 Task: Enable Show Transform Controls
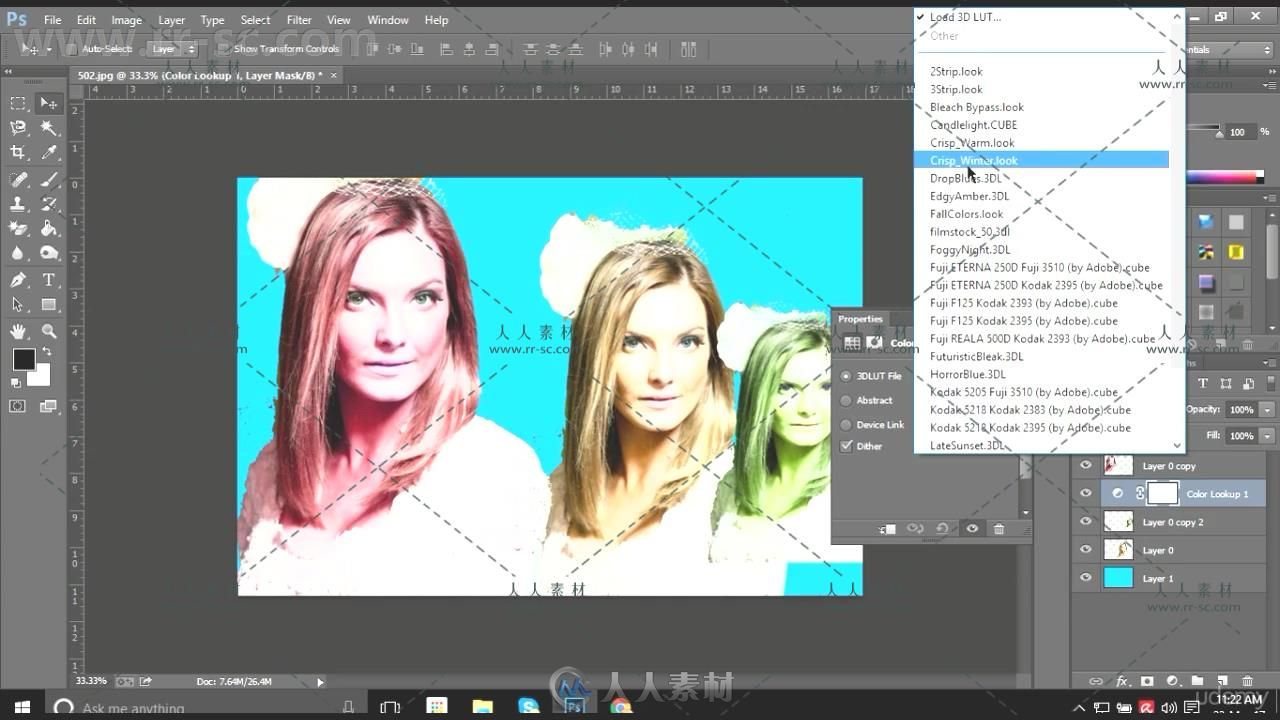click(x=223, y=49)
